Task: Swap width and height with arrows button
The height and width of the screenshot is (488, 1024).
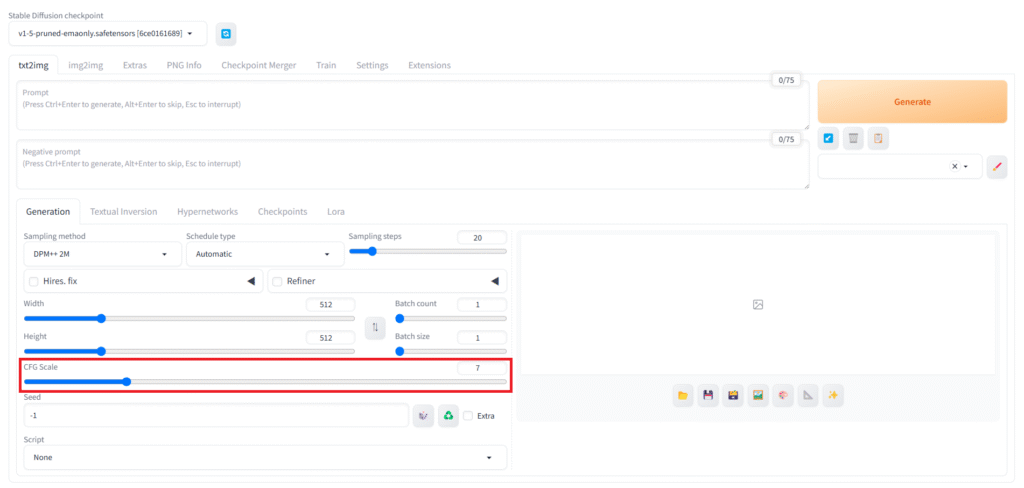Action: click(x=375, y=327)
